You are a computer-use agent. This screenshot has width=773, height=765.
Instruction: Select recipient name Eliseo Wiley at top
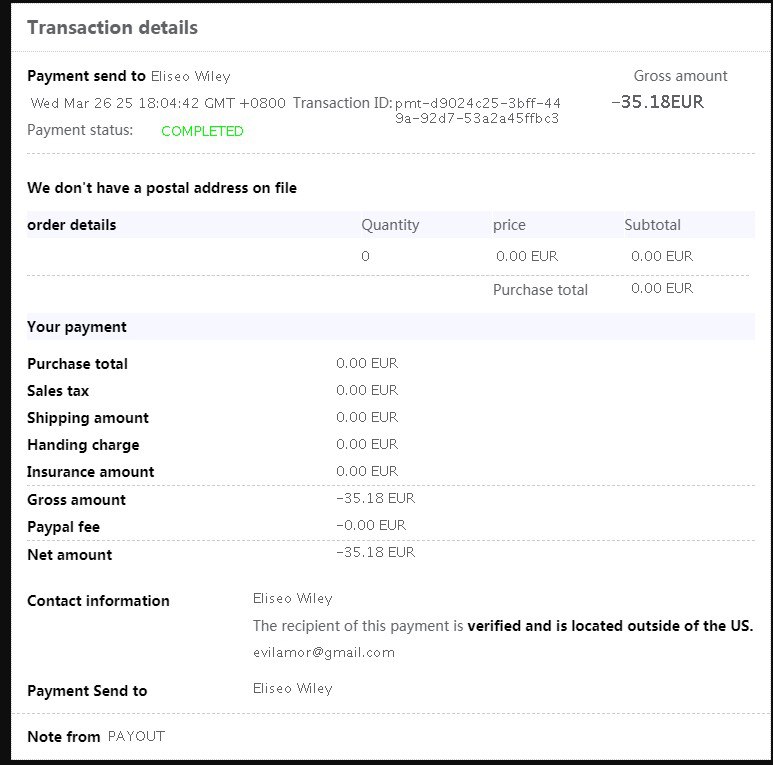tap(191, 76)
